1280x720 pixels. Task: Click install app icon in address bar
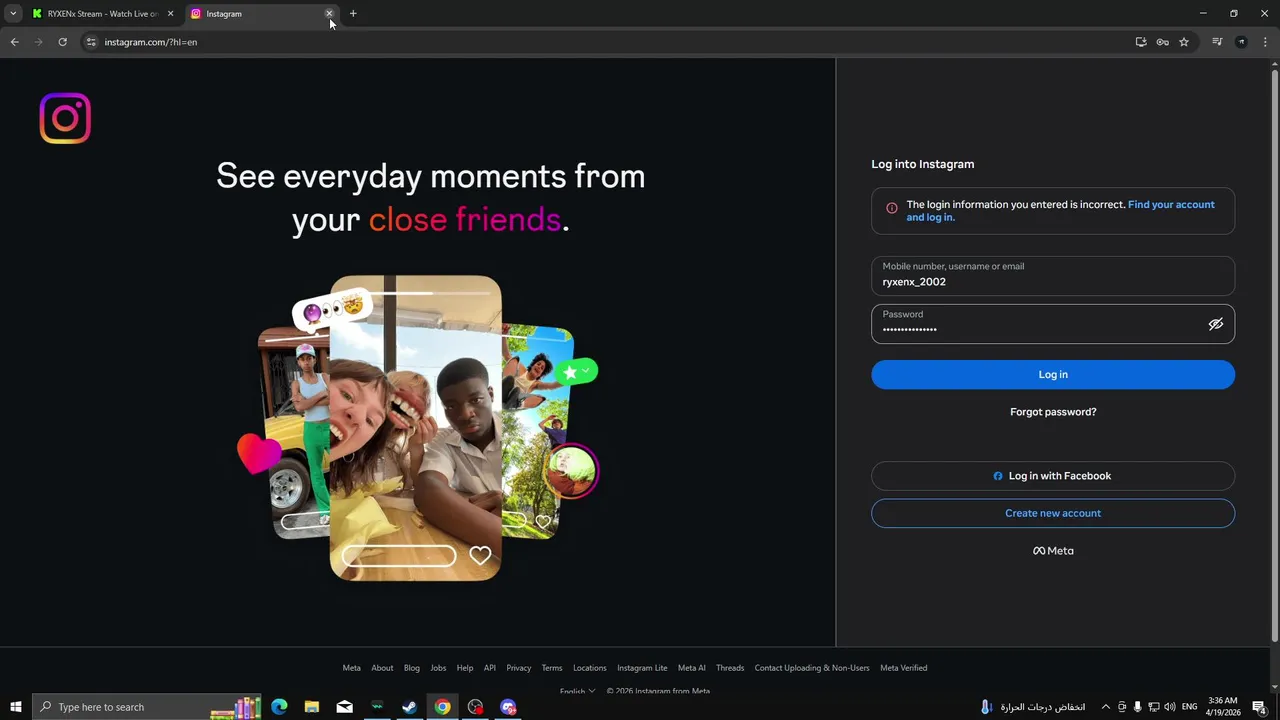pos(1141,42)
